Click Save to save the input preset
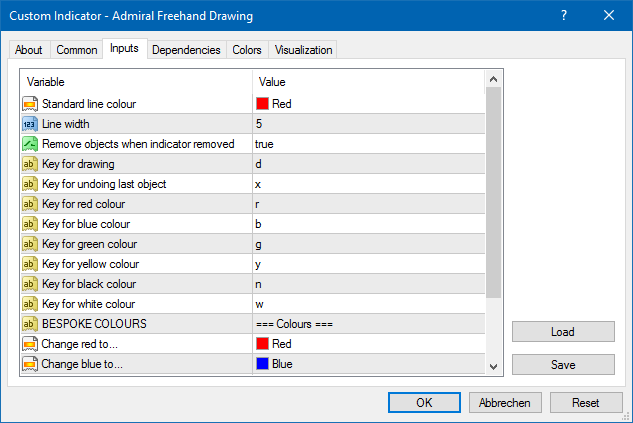The image size is (633, 423). pos(563,364)
